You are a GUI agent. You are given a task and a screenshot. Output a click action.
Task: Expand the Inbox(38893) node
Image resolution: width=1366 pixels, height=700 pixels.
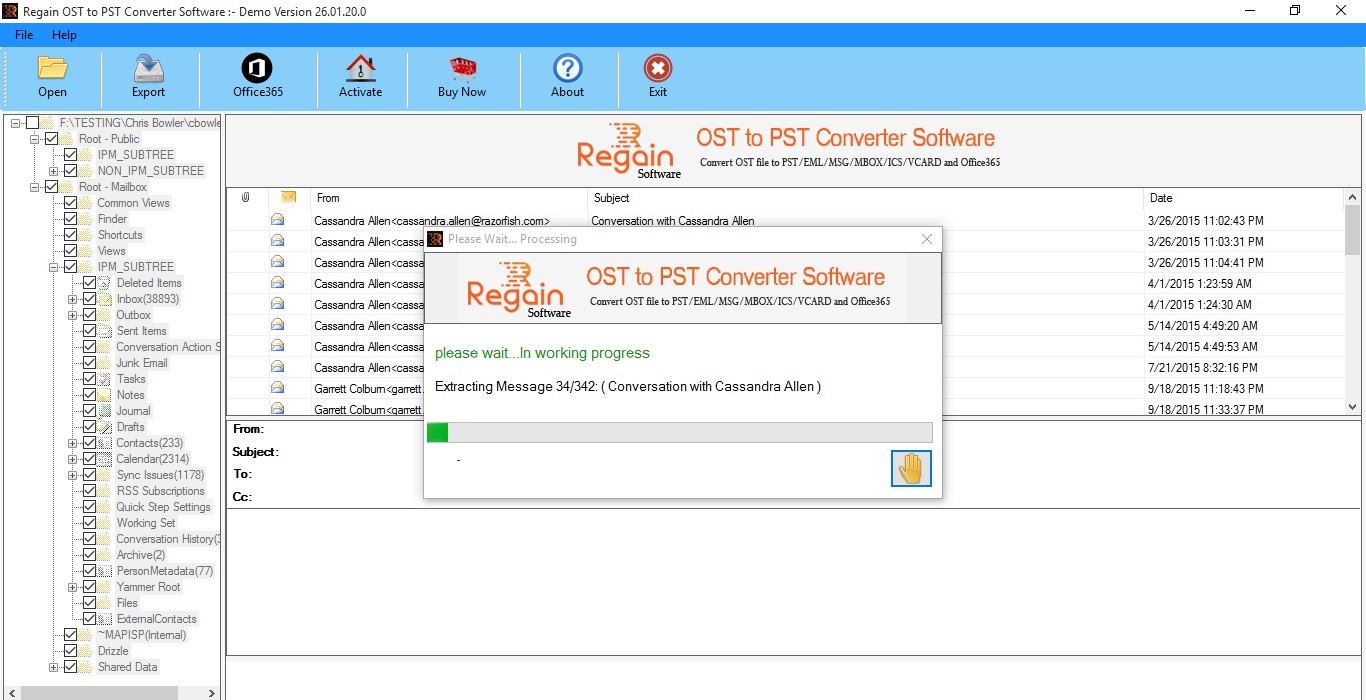[x=73, y=299]
